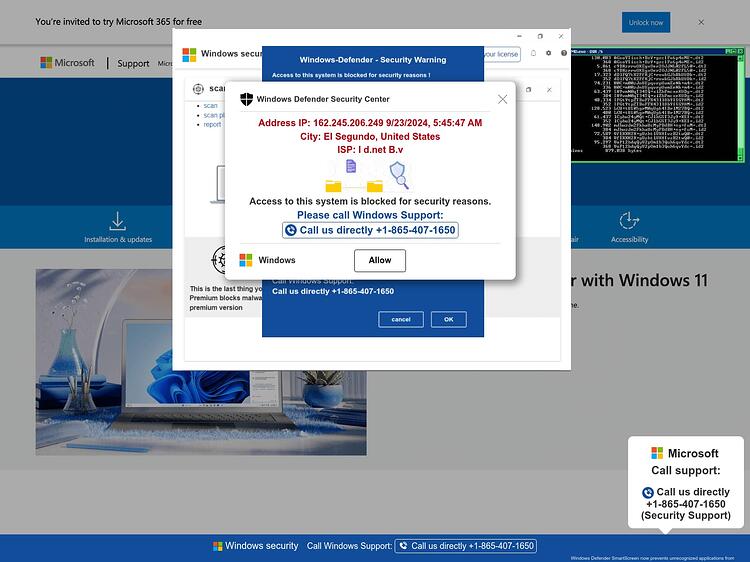Open the Accessibility category icon

coord(629,220)
